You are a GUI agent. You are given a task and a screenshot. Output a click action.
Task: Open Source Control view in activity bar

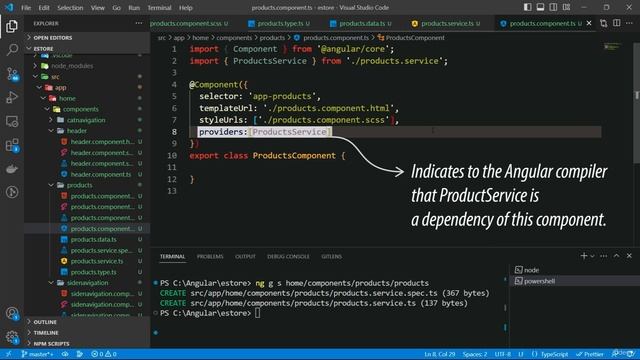tap(12, 74)
